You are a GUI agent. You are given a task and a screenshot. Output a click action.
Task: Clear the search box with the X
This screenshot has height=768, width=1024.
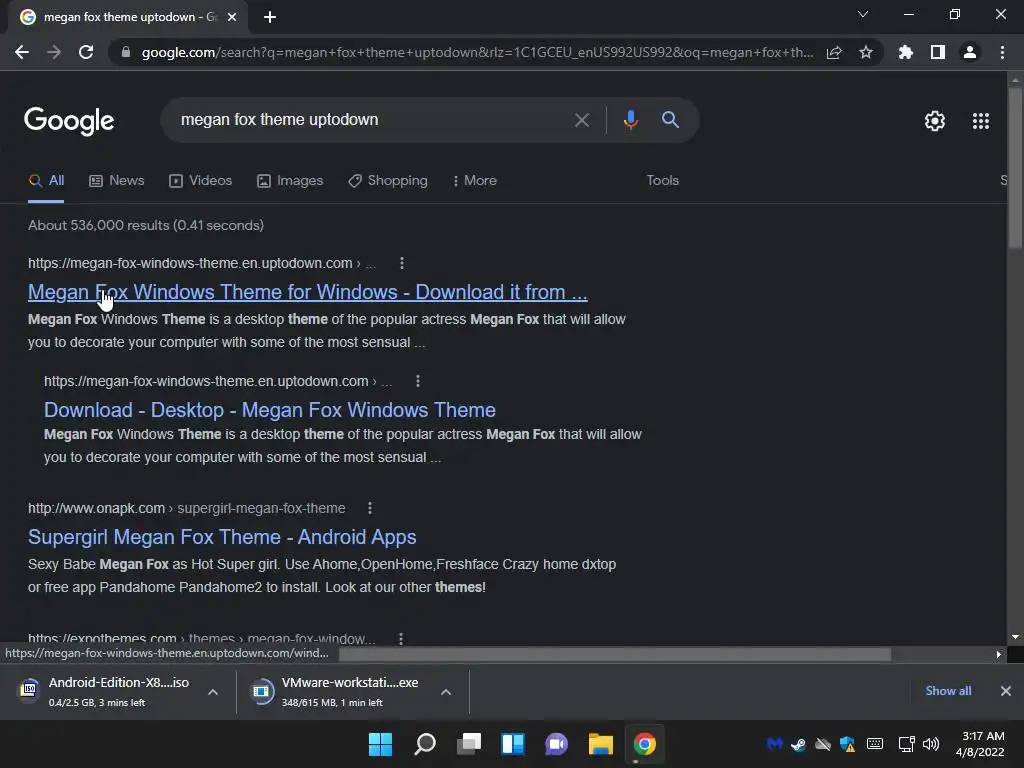point(582,120)
